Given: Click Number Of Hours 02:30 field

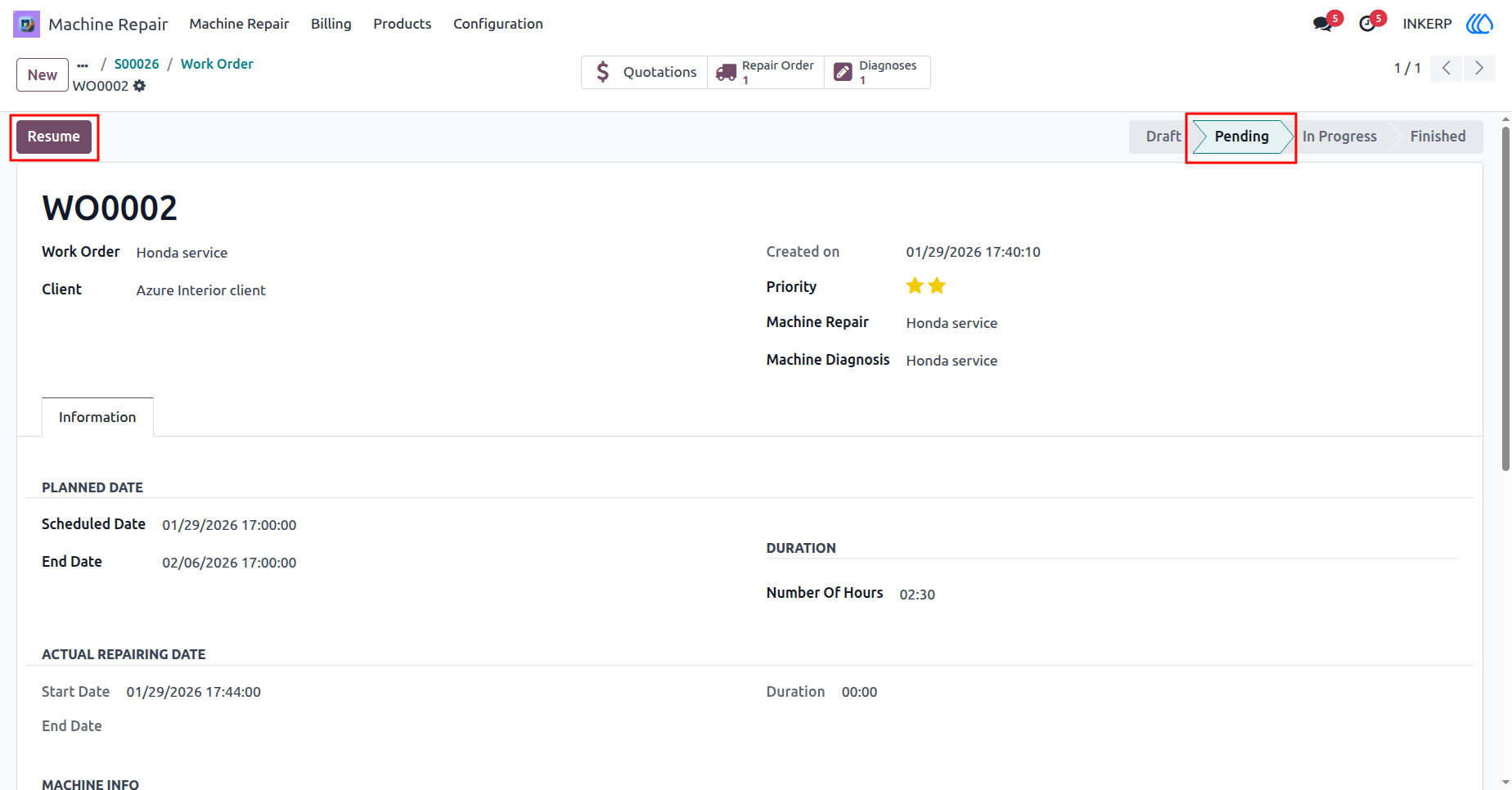Looking at the screenshot, I should (917, 595).
